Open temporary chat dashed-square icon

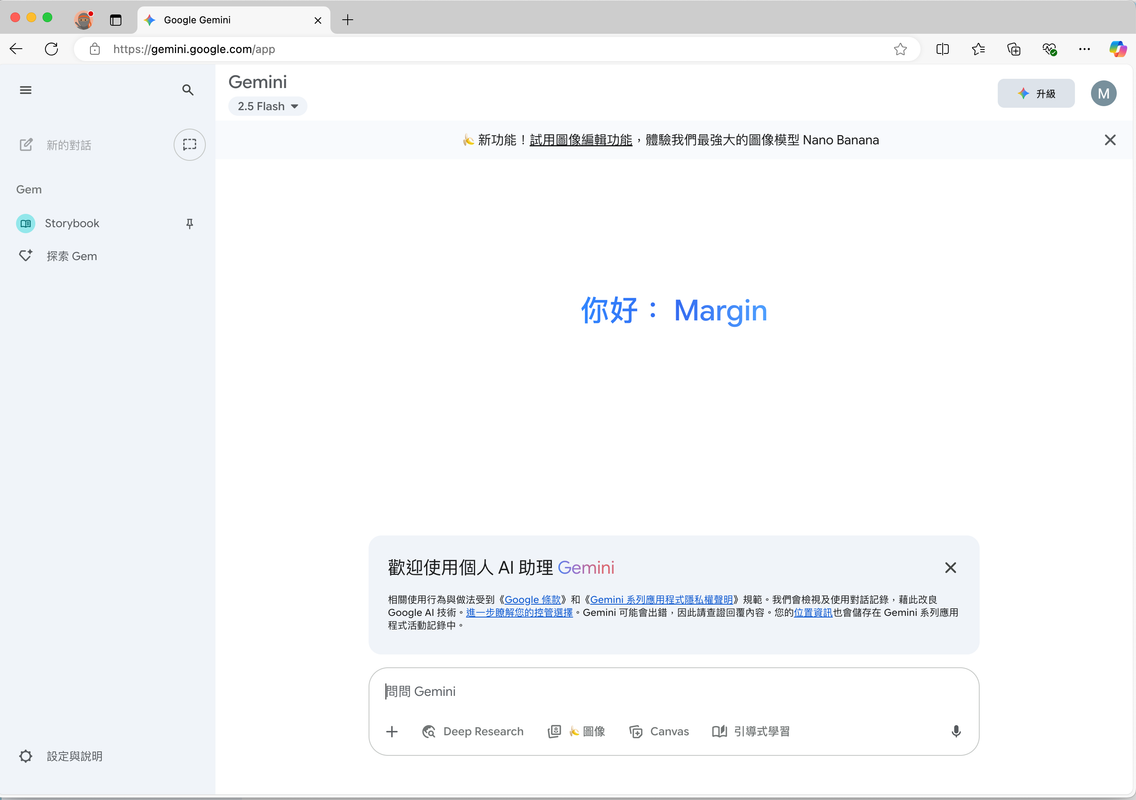tap(190, 145)
